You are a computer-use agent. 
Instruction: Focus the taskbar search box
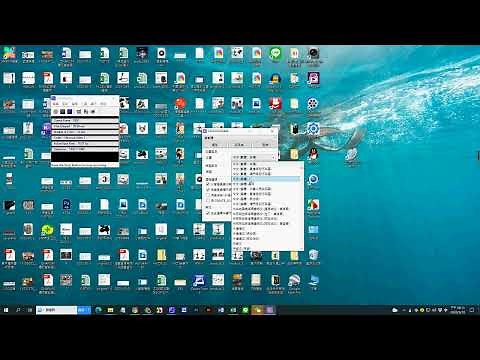point(57,310)
